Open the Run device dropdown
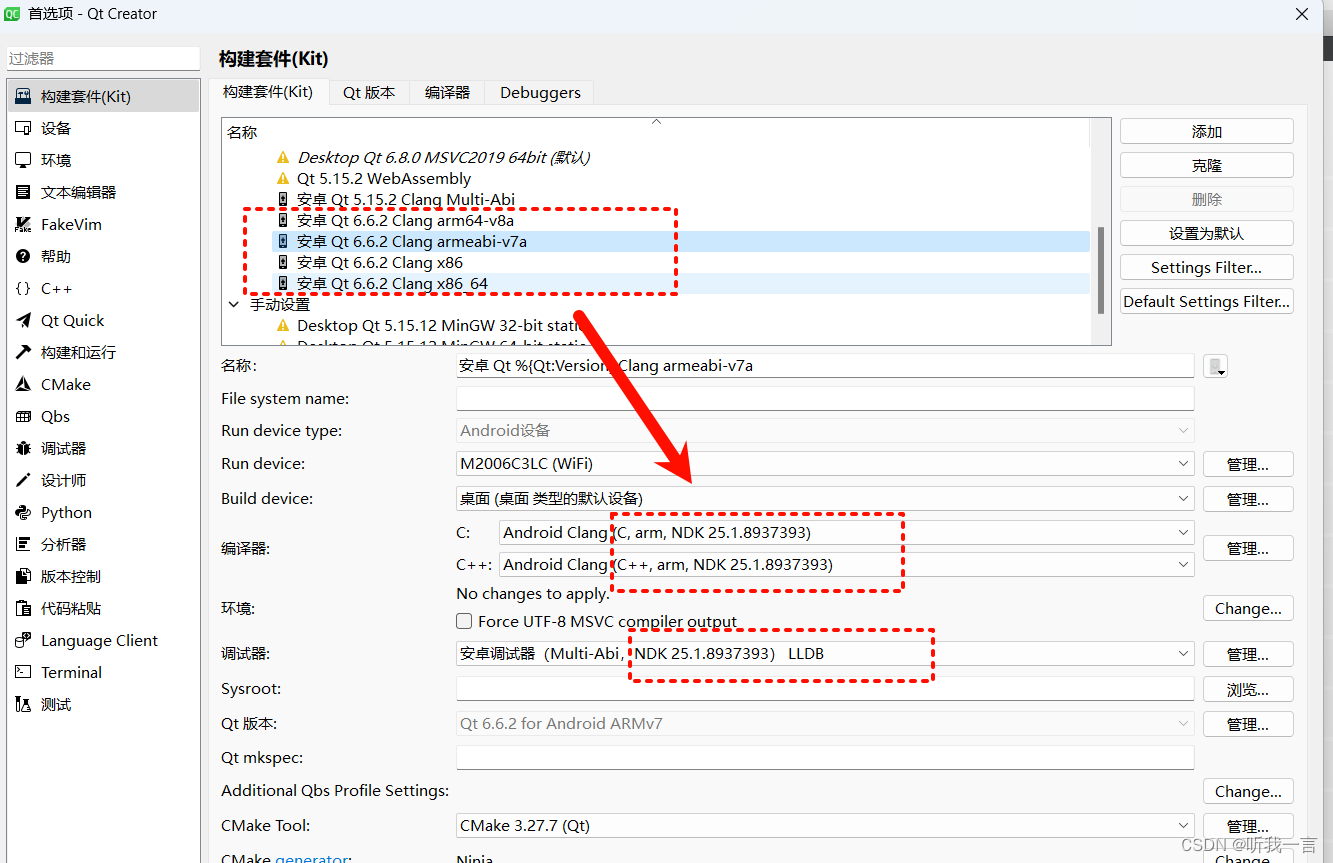 tap(825, 463)
